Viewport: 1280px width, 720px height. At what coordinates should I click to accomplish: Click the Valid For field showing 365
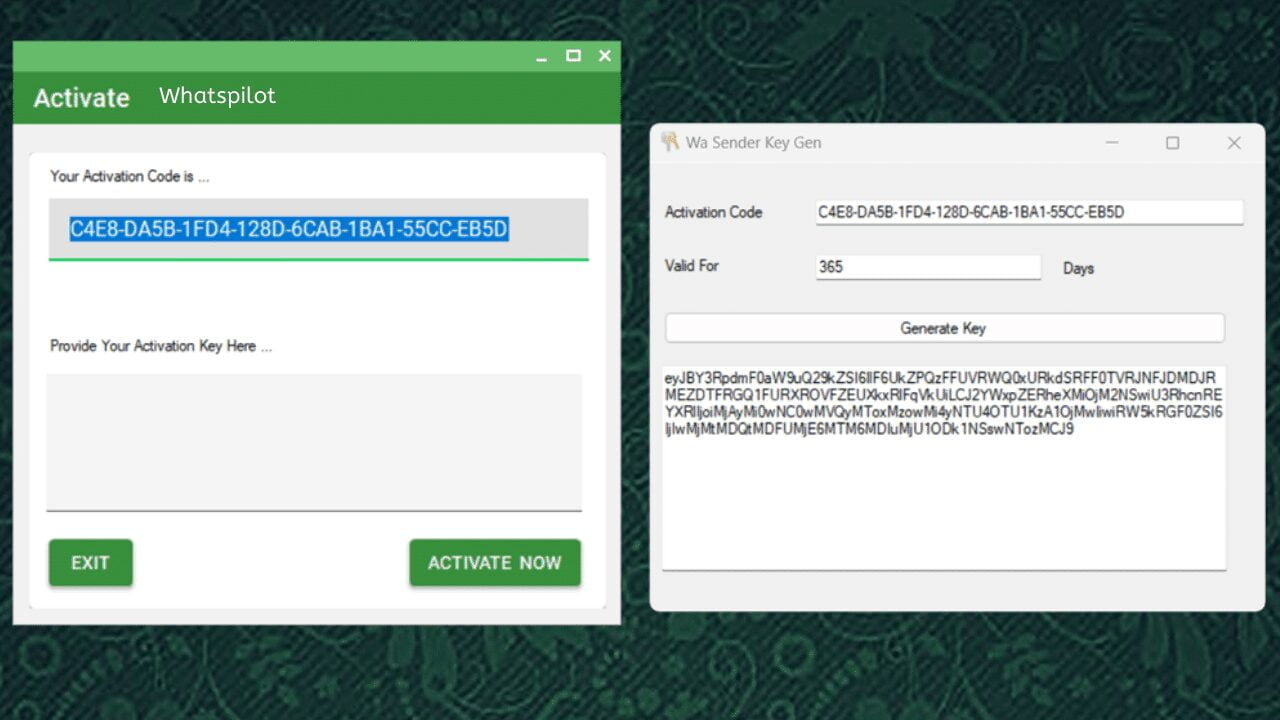click(927, 267)
